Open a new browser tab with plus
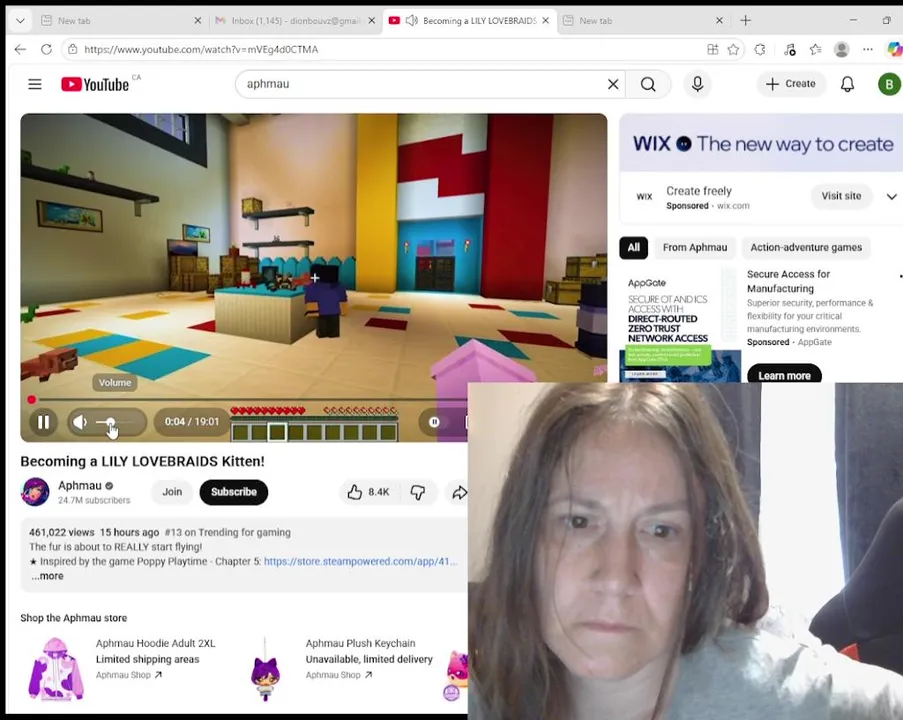The image size is (903, 720). point(746,21)
